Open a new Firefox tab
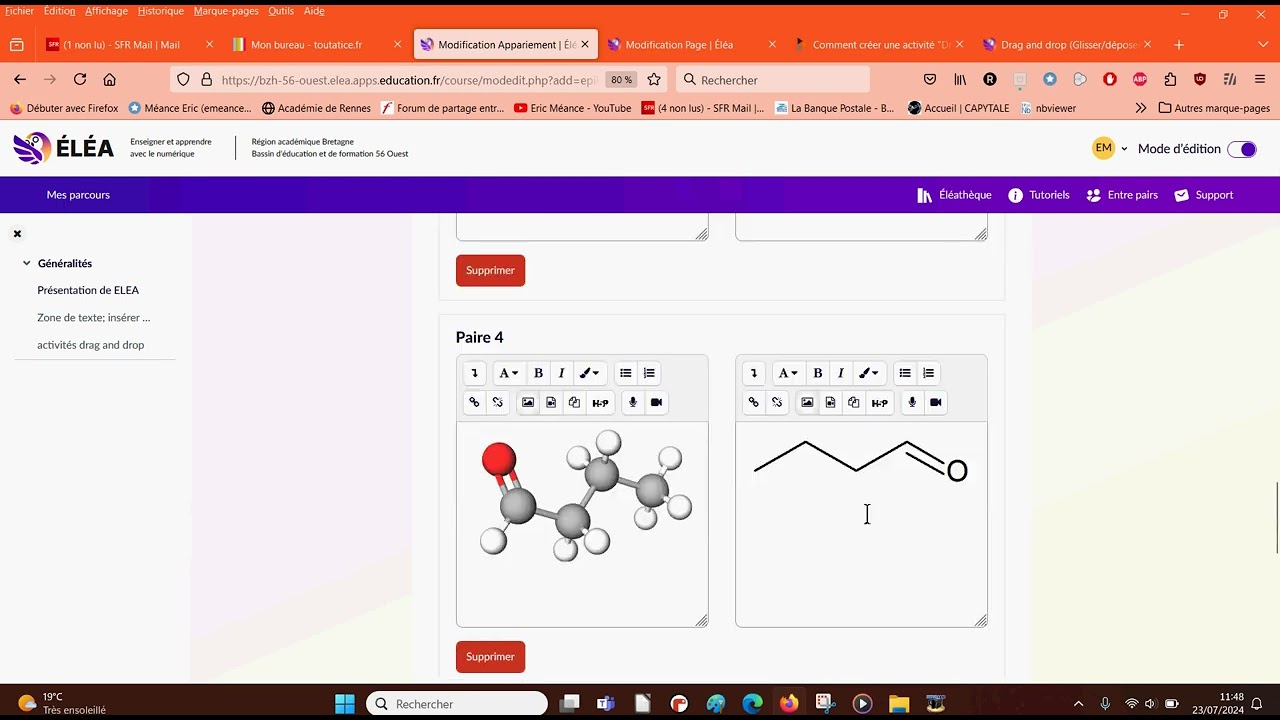 click(x=1179, y=45)
